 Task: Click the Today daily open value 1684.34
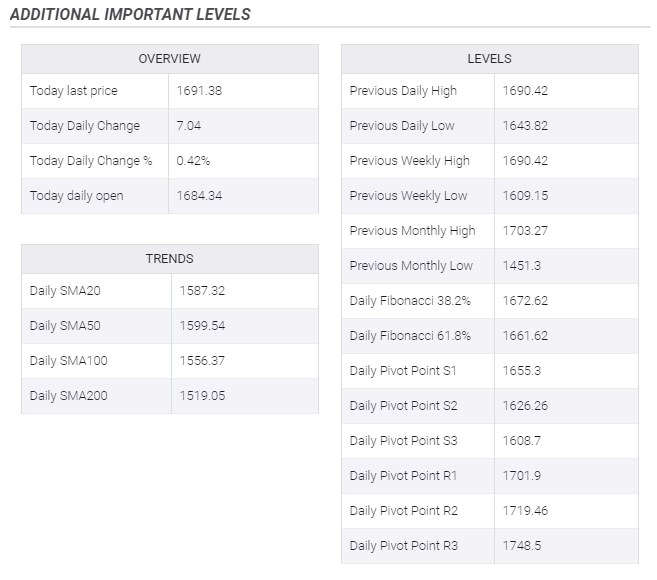(199, 196)
